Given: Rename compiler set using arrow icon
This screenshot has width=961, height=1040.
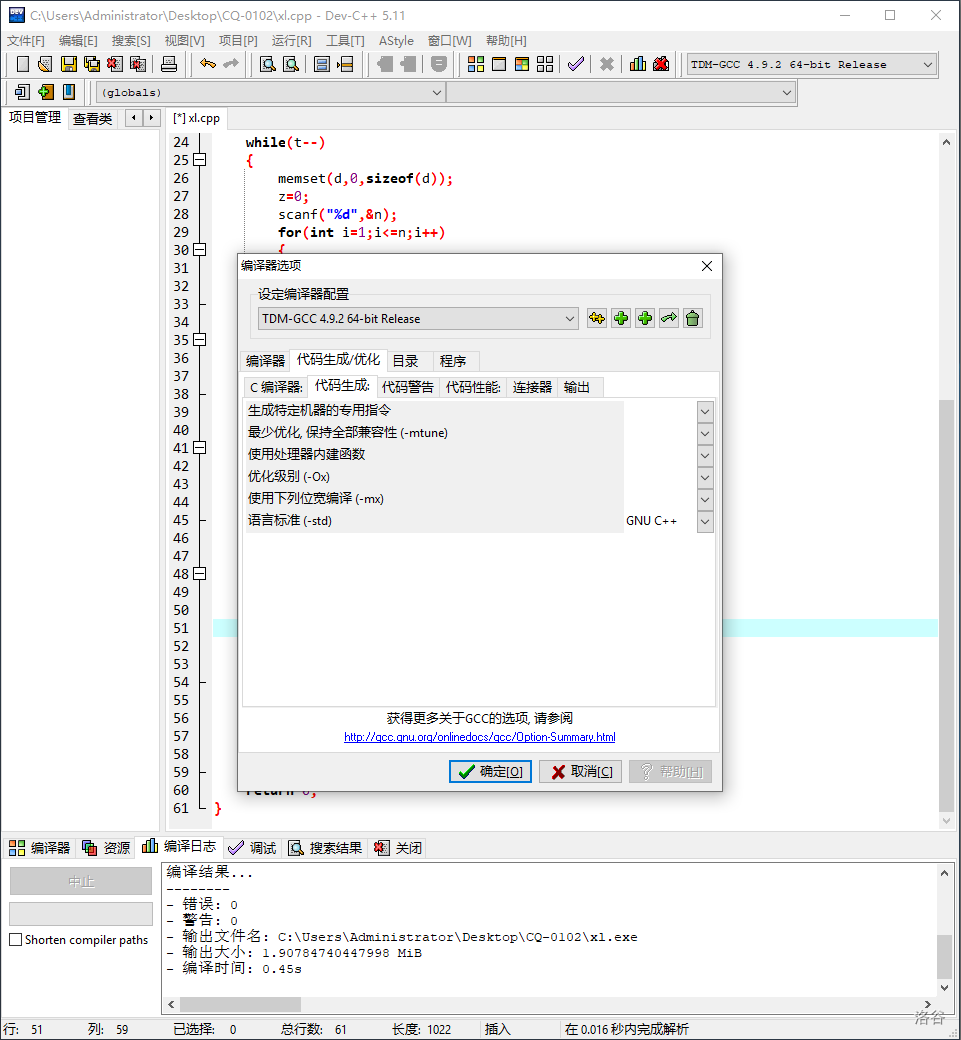Looking at the screenshot, I should pos(669,318).
